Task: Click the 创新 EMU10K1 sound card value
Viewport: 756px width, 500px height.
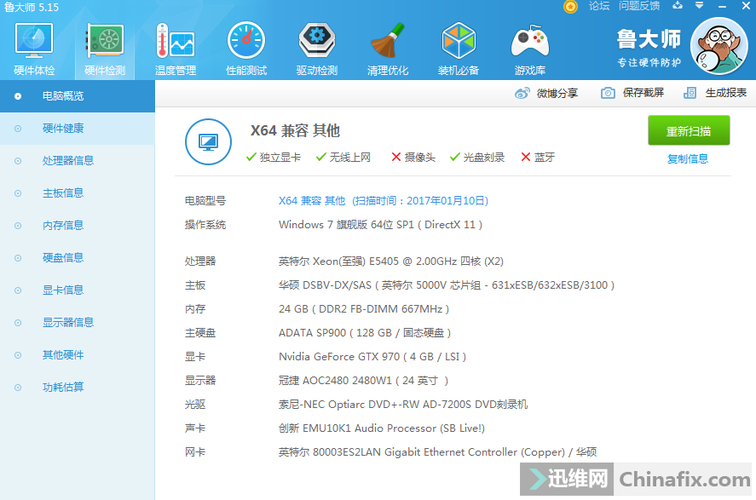Action: (x=381, y=428)
